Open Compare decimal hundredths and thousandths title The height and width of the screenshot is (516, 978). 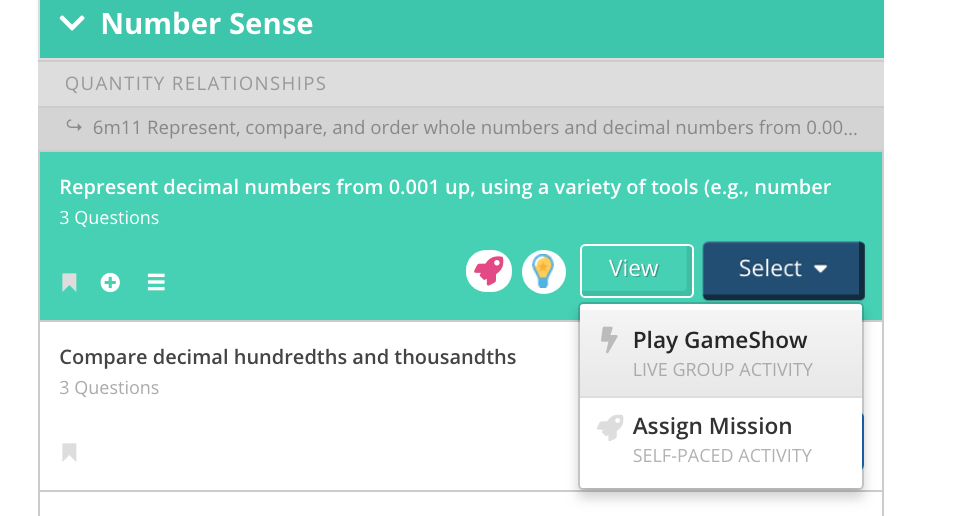point(288,357)
